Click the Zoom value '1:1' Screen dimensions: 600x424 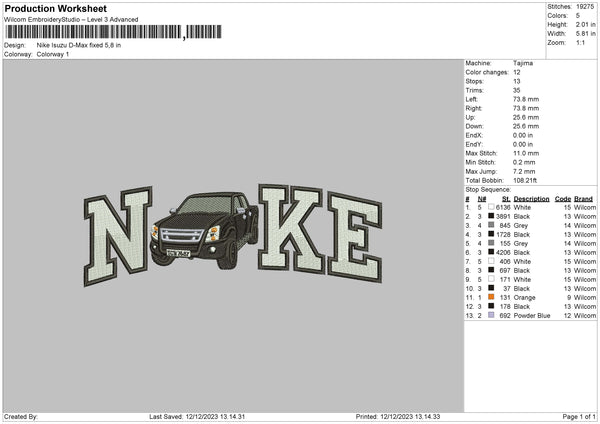click(x=580, y=42)
